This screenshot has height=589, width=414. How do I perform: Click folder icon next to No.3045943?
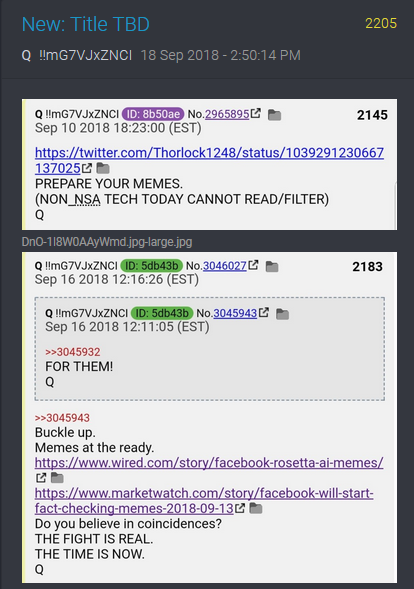pyautogui.click(x=283, y=314)
